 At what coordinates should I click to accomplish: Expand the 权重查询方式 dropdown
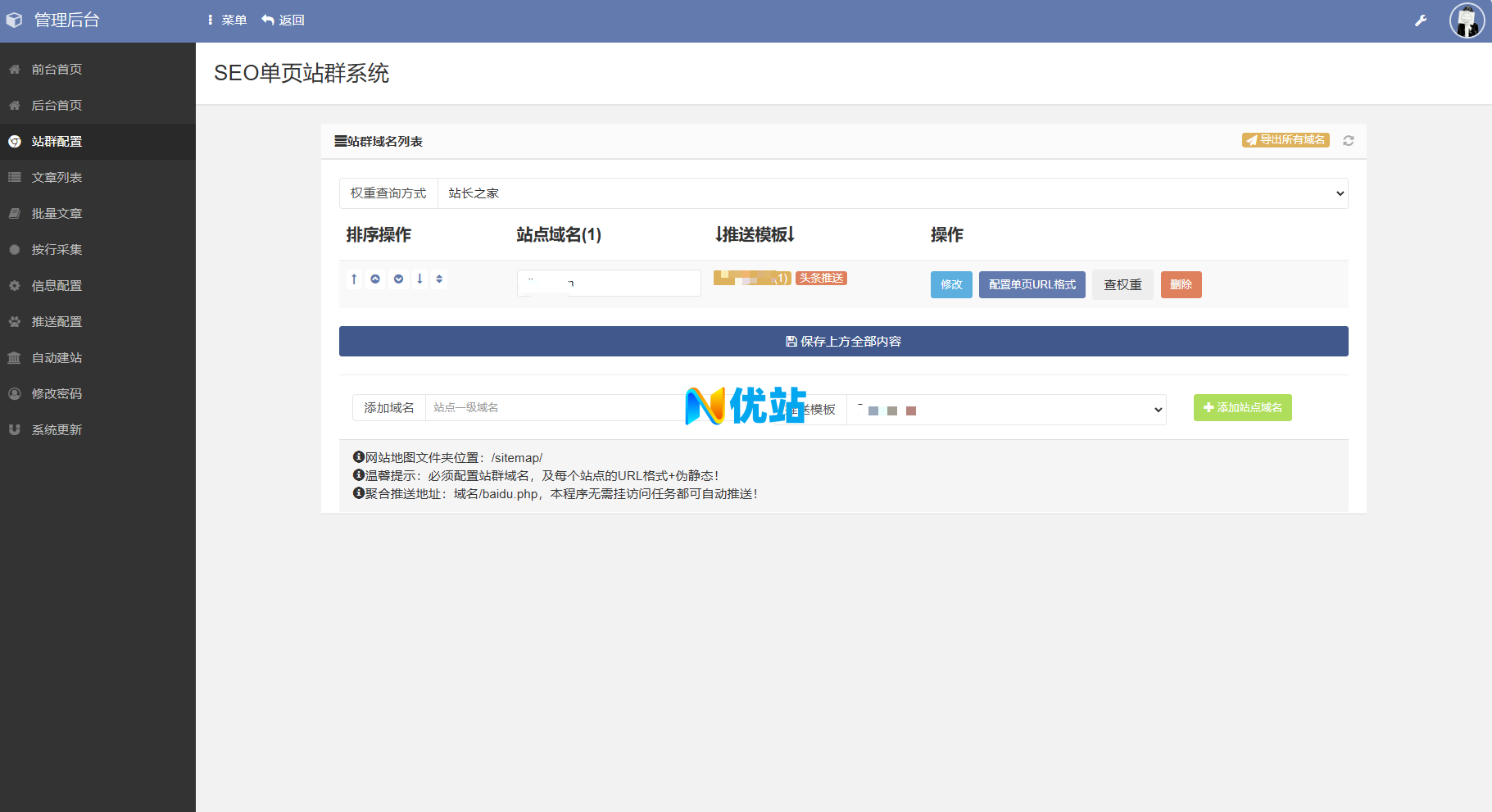892,193
